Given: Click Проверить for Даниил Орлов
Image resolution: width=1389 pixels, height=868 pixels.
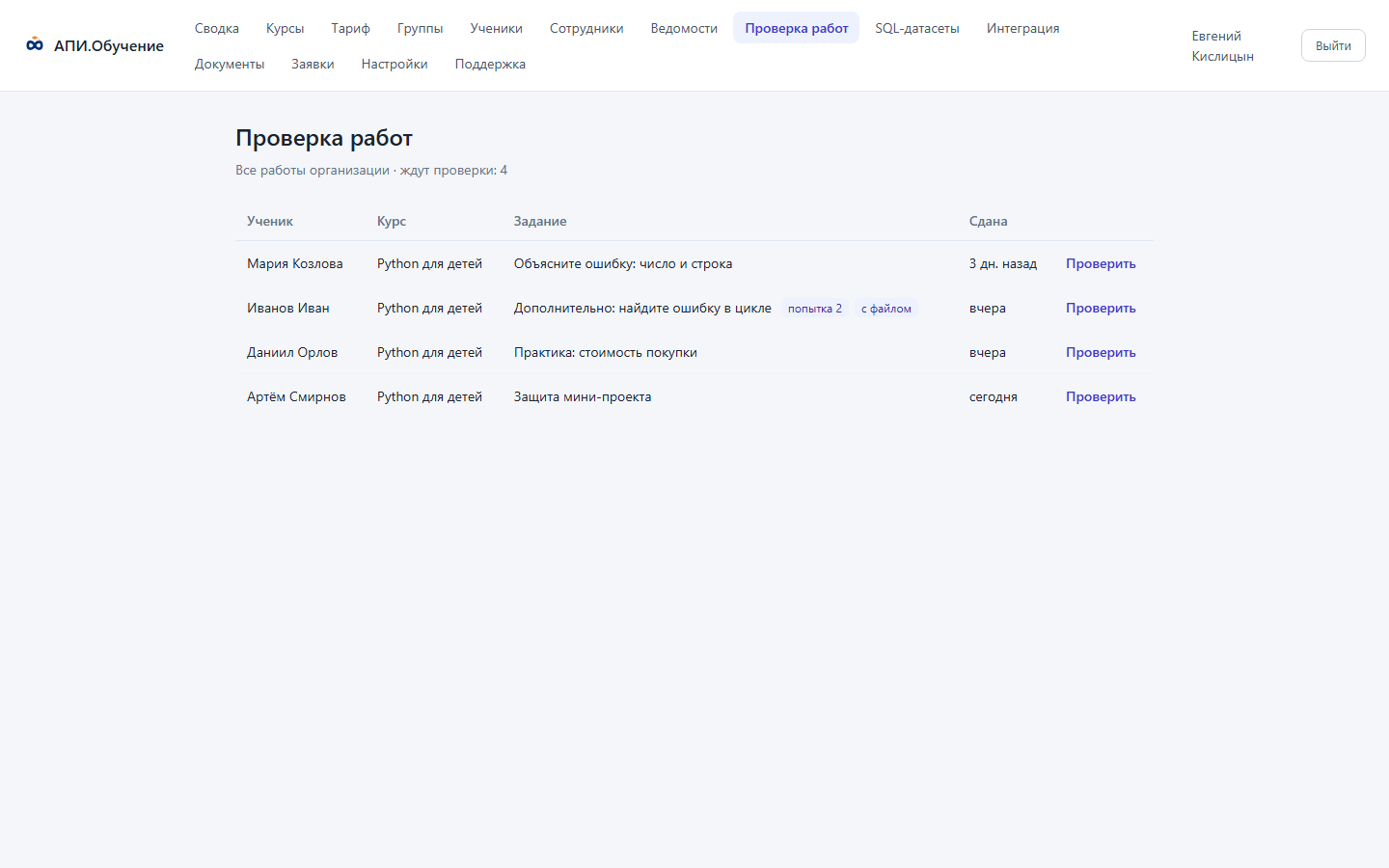Looking at the screenshot, I should click(1101, 352).
